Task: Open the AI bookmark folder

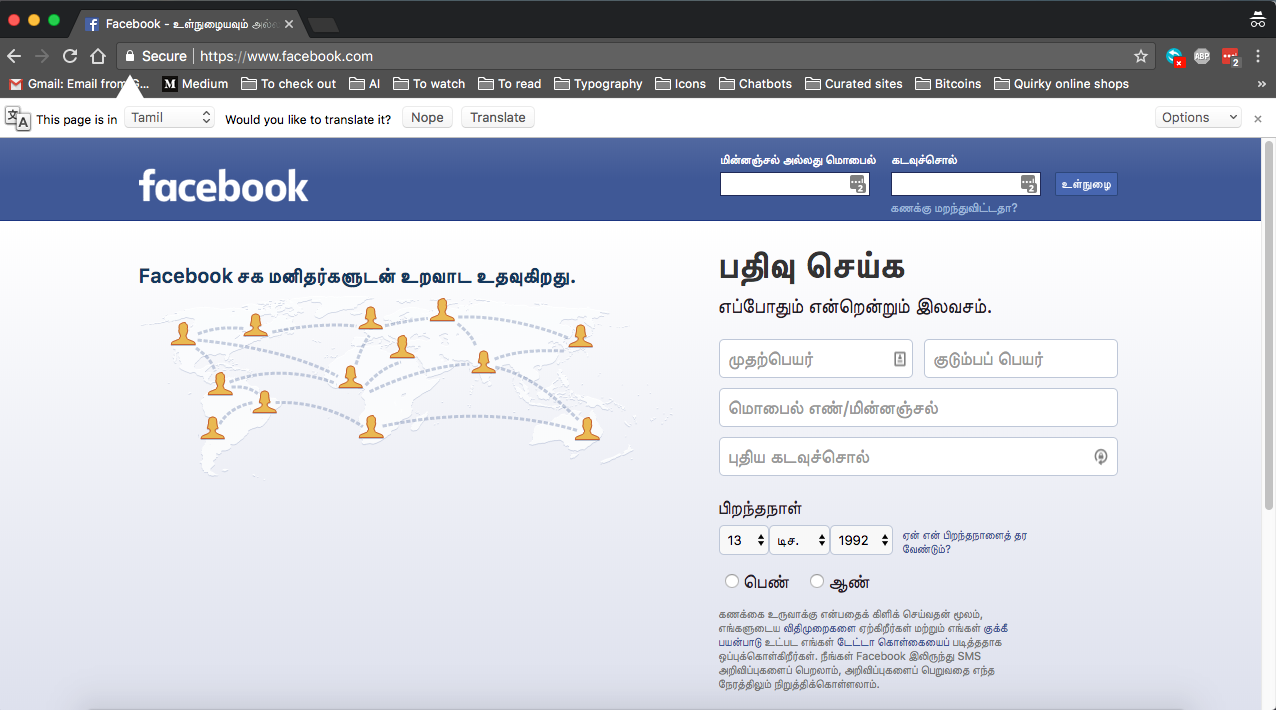Action: (x=364, y=84)
